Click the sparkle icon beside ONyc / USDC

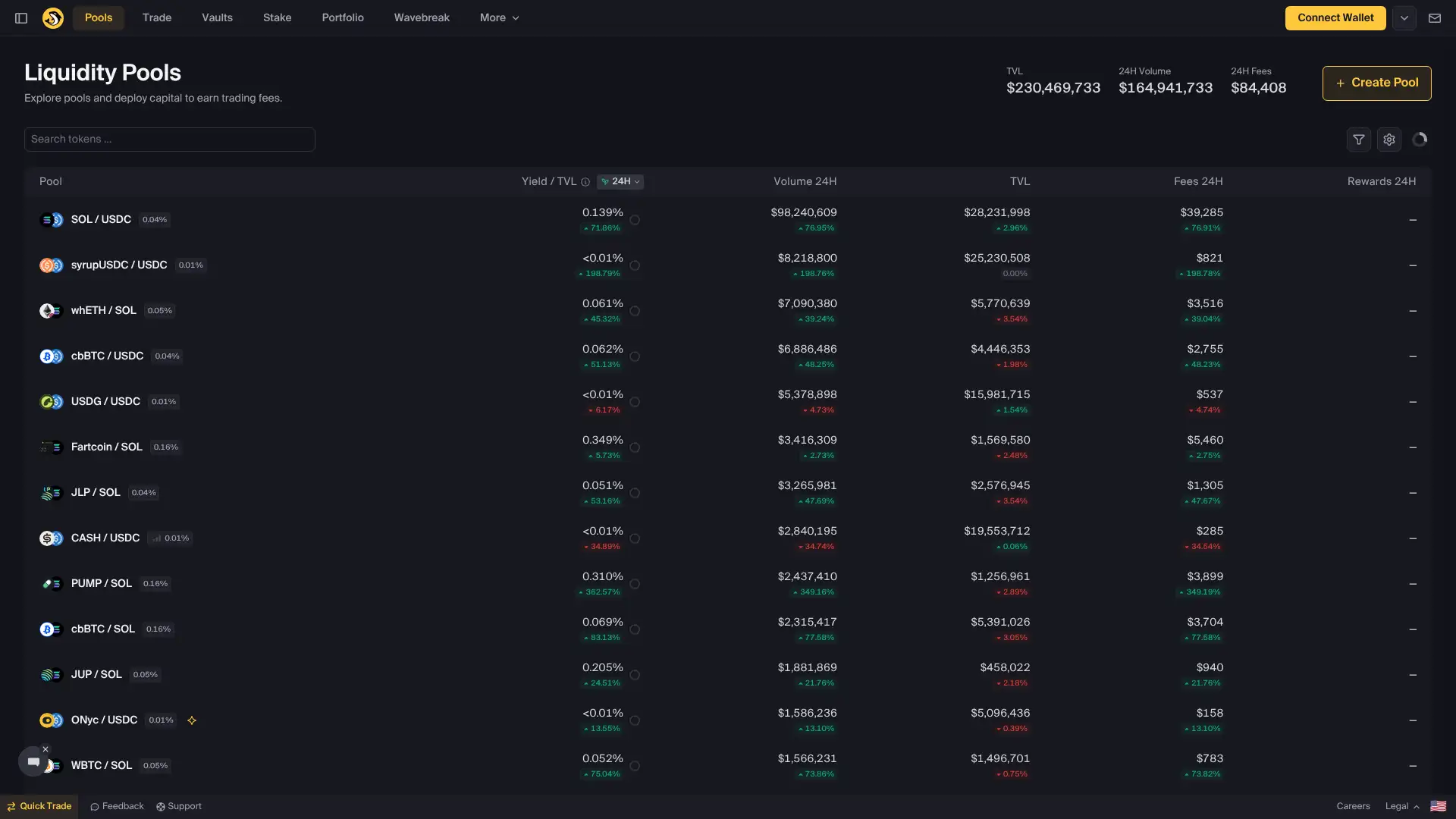[192, 720]
